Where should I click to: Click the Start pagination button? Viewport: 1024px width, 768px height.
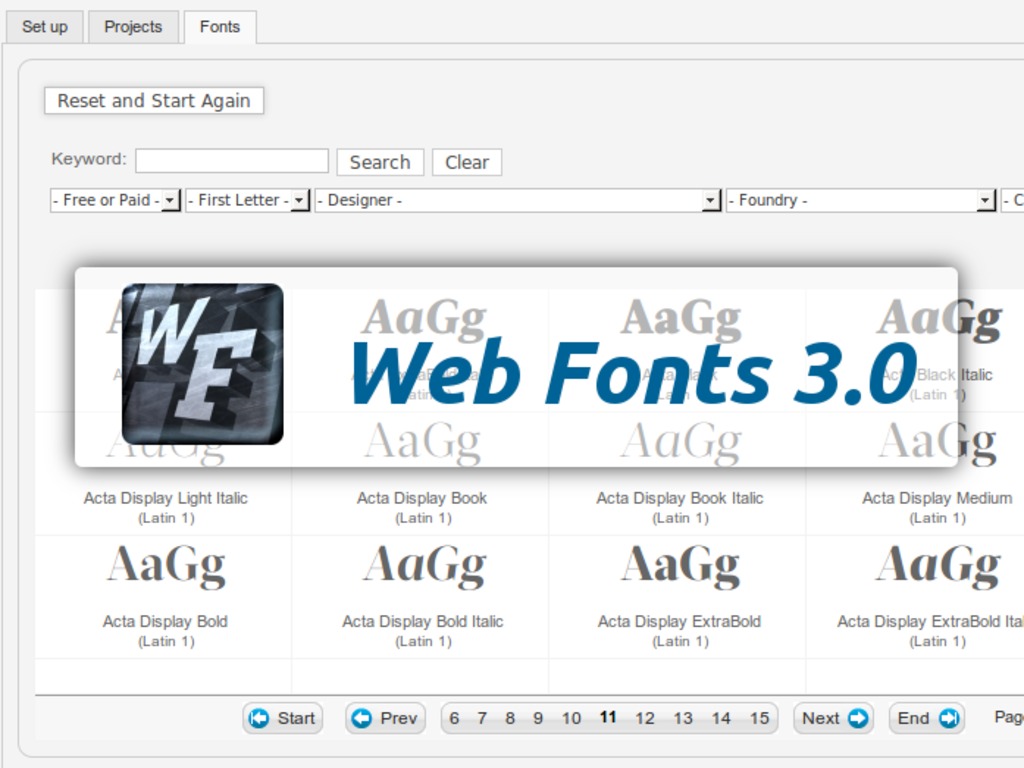click(283, 718)
